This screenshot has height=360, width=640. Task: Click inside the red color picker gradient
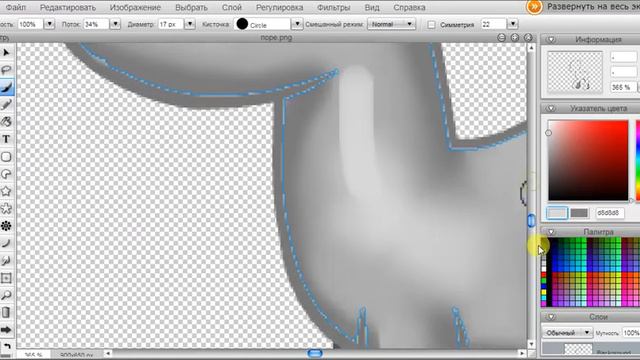tap(588, 160)
